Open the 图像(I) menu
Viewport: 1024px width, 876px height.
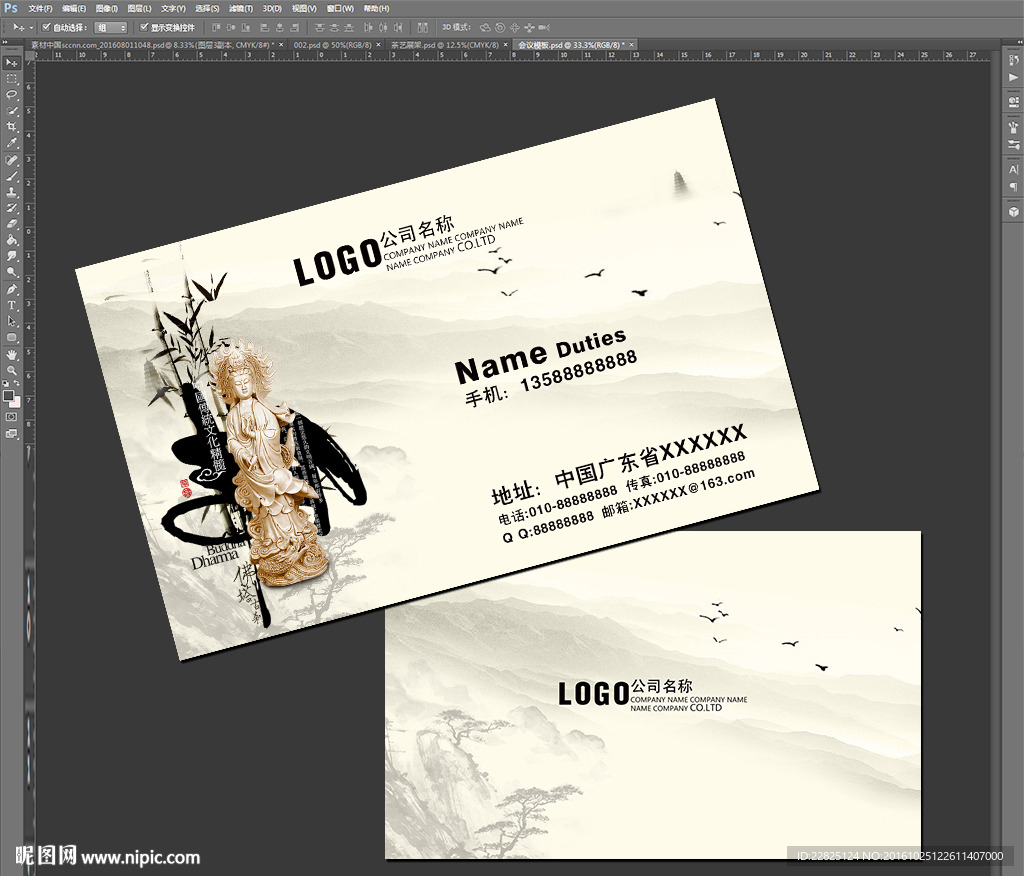pos(106,8)
